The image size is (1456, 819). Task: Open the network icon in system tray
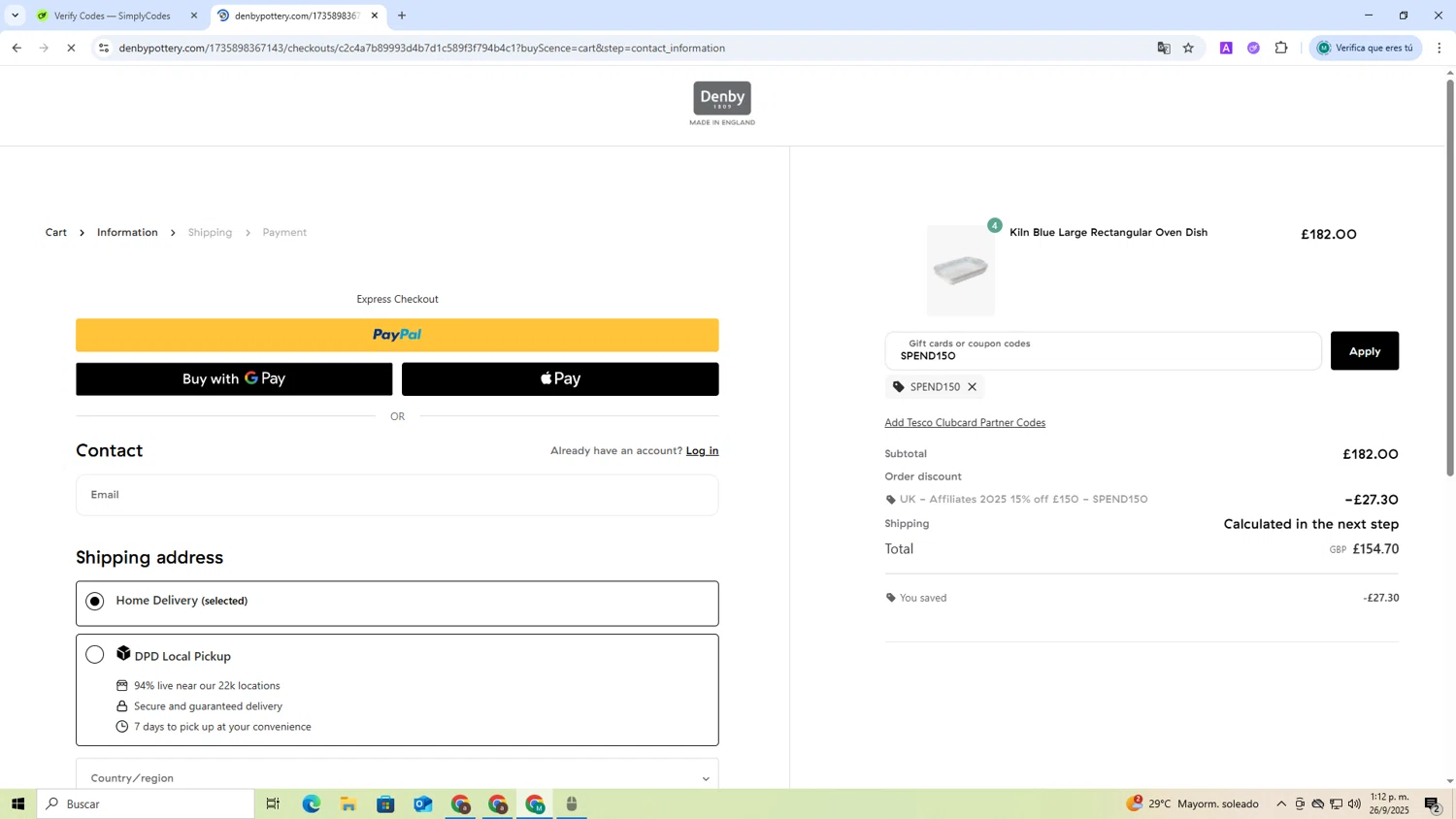(1336, 803)
